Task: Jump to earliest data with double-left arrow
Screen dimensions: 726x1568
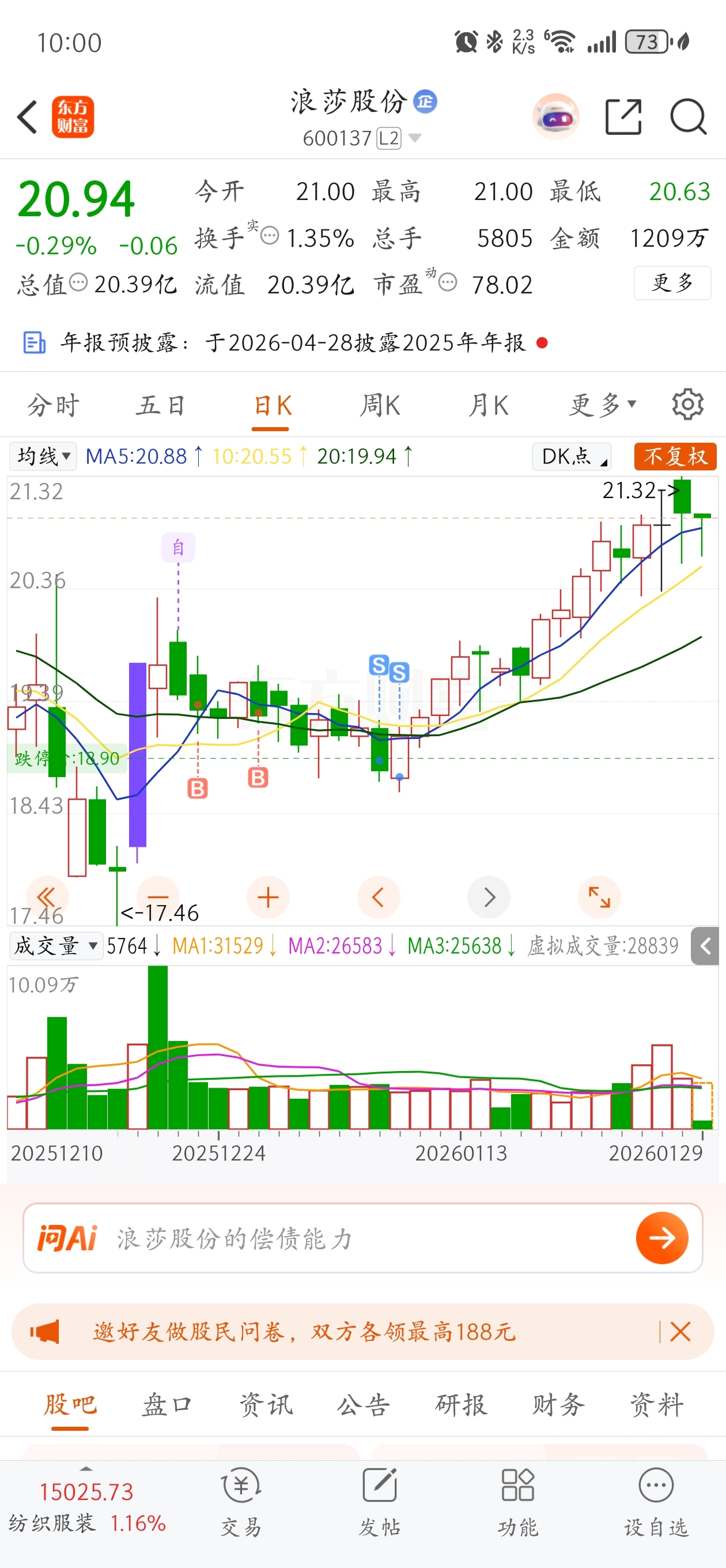Action: [47, 897]
